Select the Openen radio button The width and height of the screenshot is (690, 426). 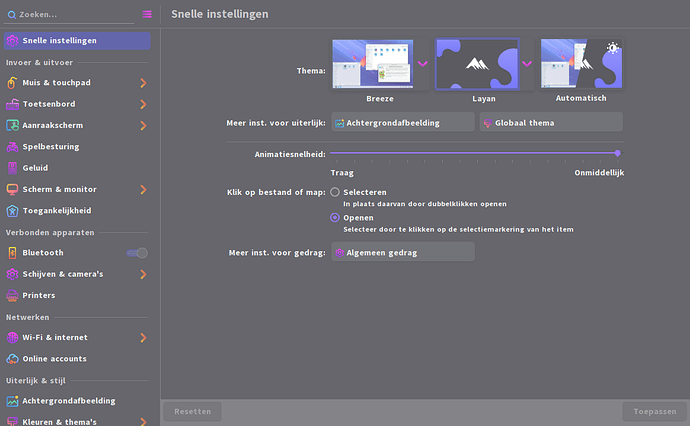tap(335, 217)
